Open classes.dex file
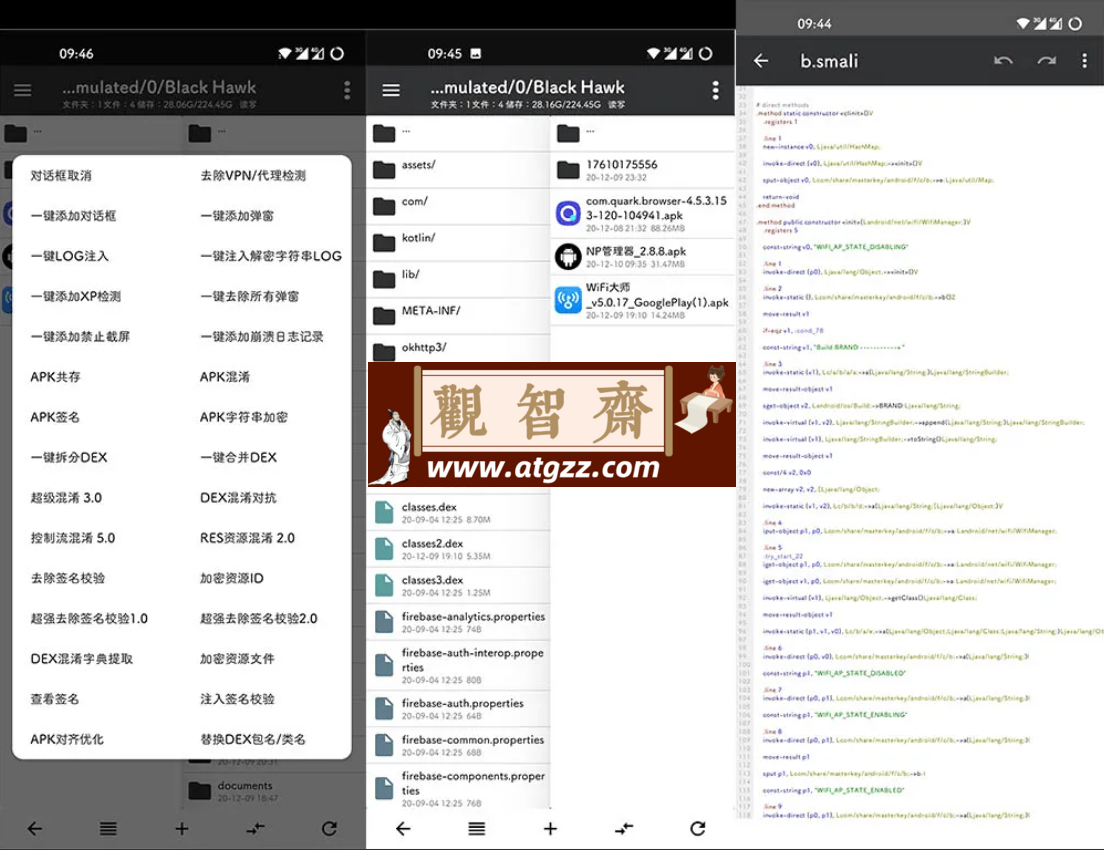The image size is (1104, 850). 458,512
